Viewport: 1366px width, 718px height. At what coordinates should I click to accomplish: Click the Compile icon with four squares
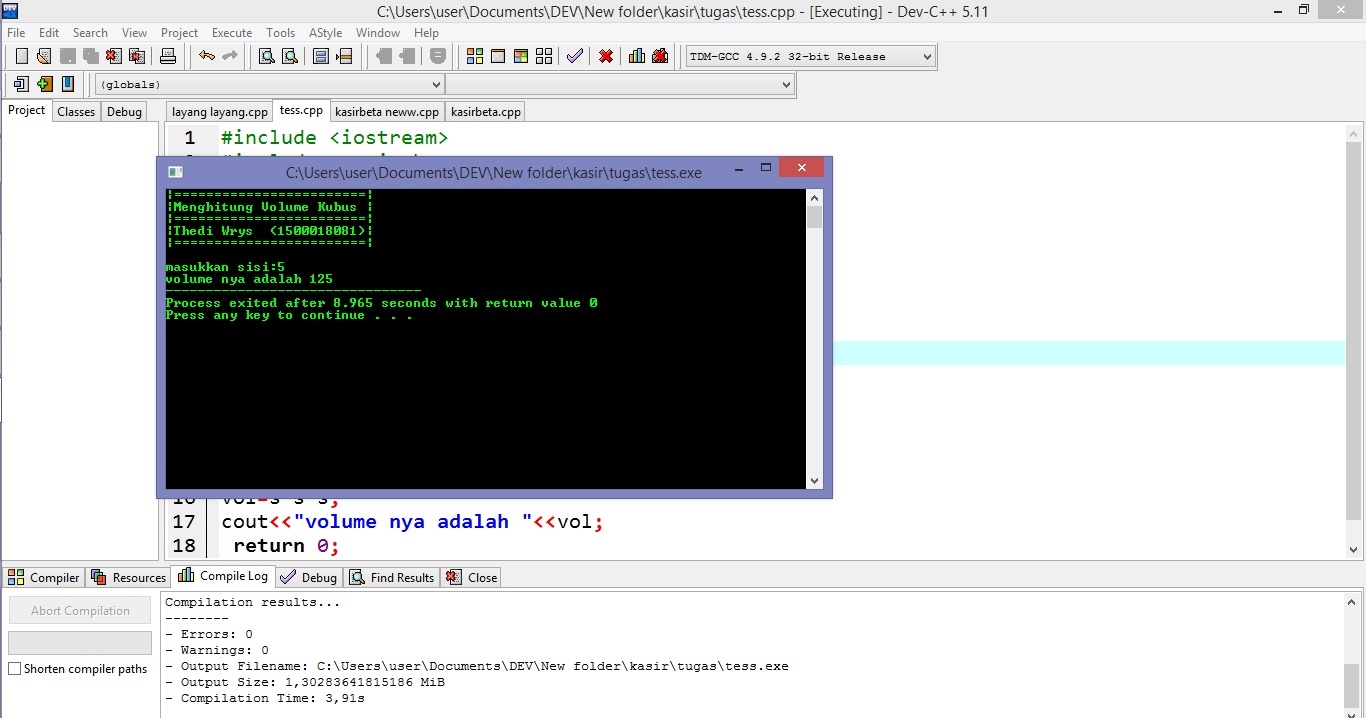[x=475, y=56]
